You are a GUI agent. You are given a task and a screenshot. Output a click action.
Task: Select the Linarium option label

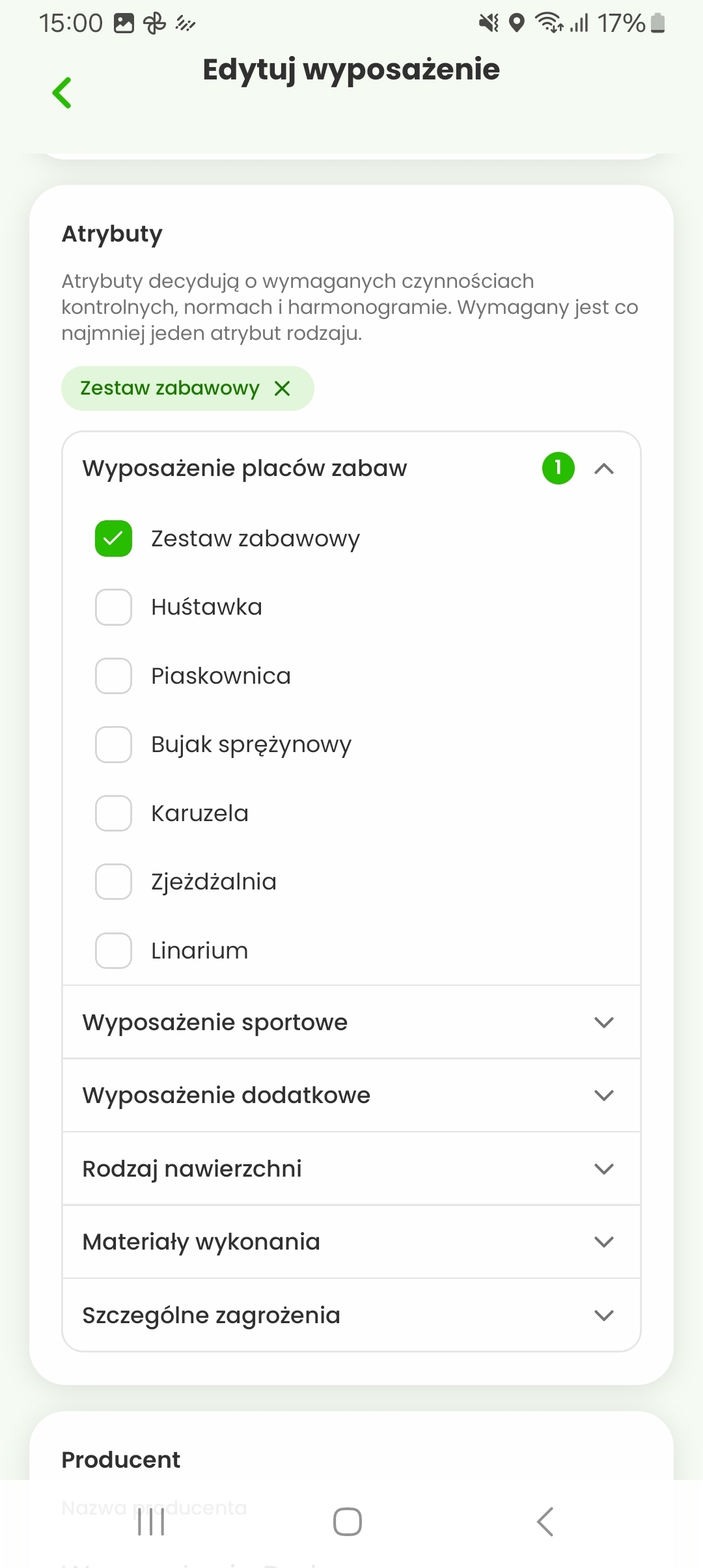click(x=199, y=951)
